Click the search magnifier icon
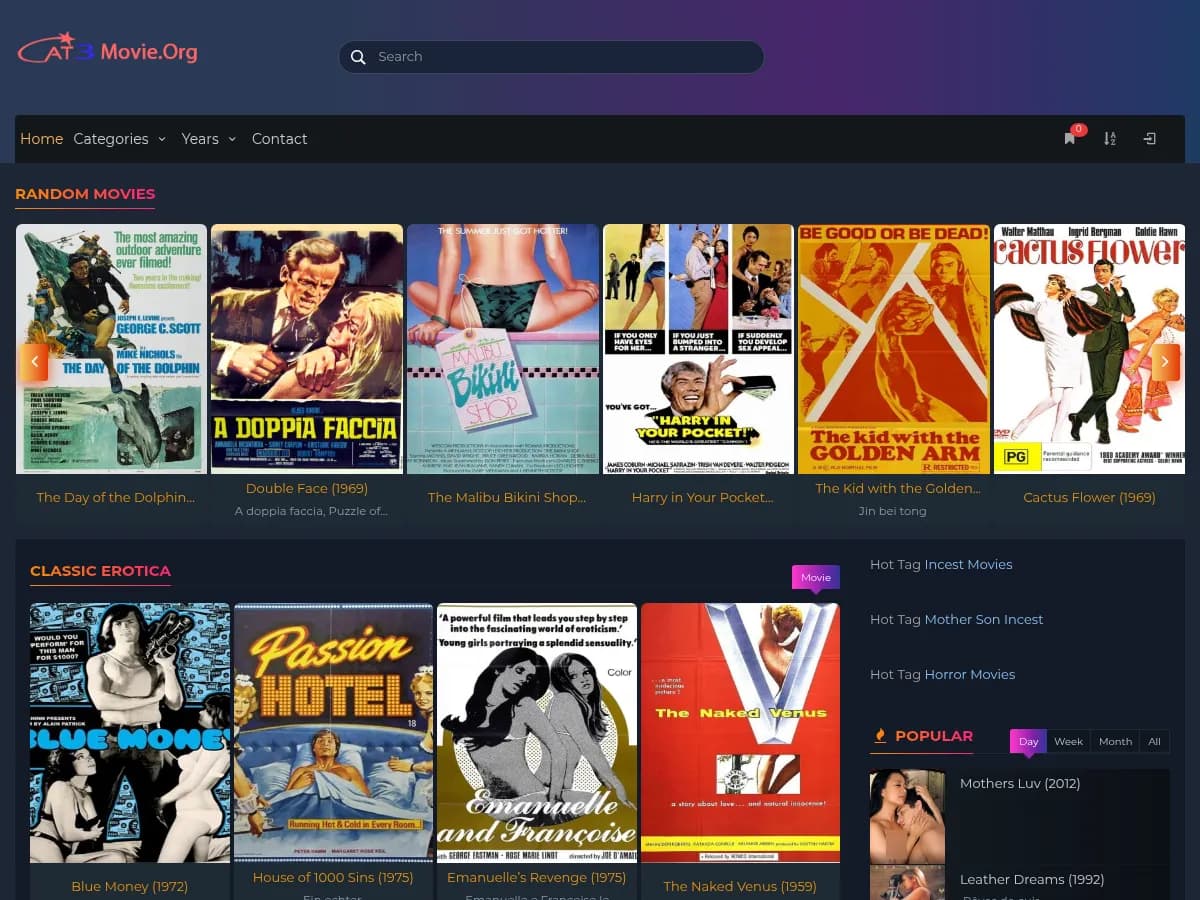 (x=358, y=57)
